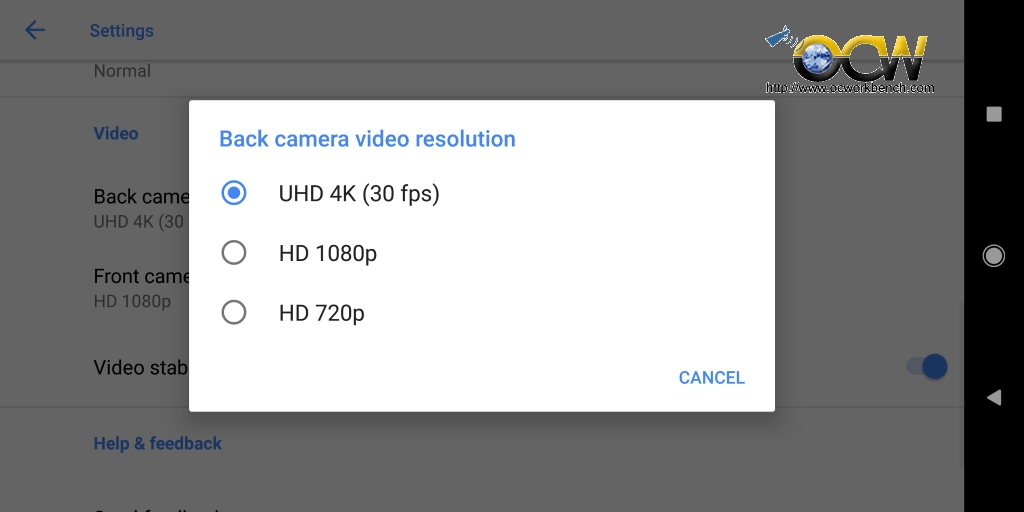Choose the HD 1080p label text
This screenshot has width=1024, height=512.
[x=328, y=253]
